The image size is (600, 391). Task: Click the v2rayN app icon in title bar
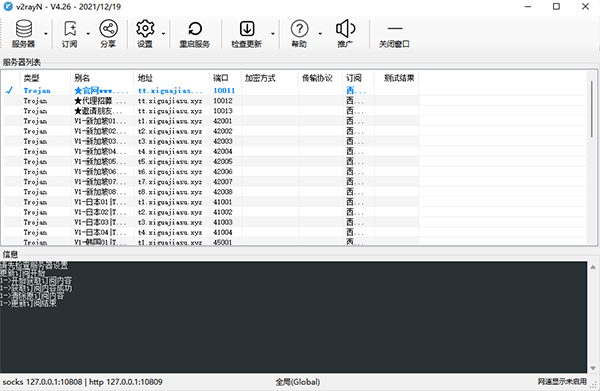coord(8,7)
